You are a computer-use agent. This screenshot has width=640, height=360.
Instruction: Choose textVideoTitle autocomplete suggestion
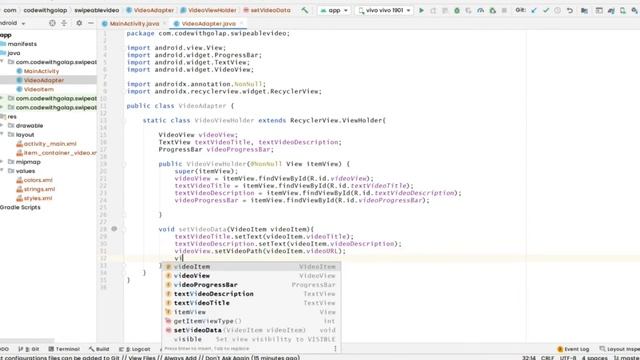251,303
